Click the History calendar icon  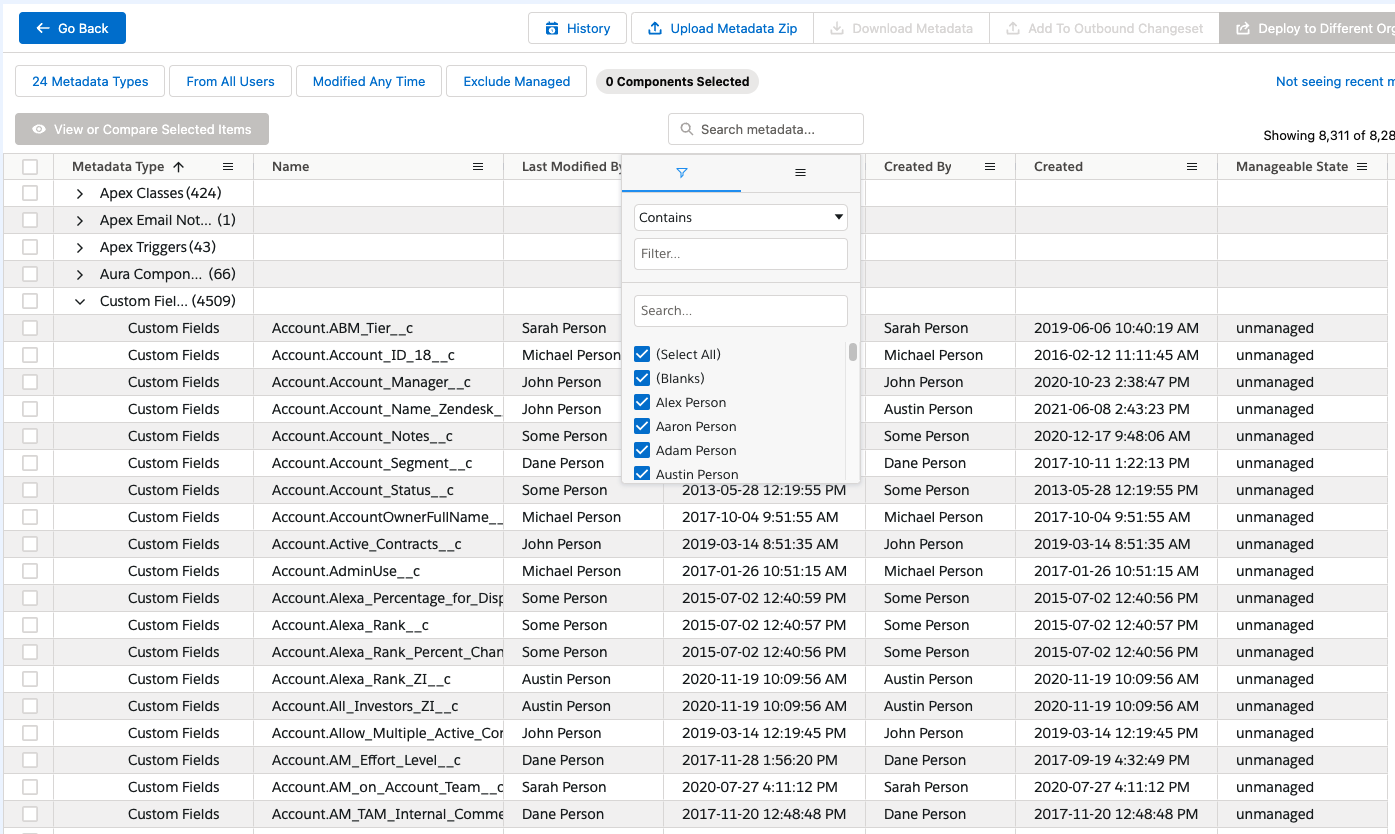point(552,29)
